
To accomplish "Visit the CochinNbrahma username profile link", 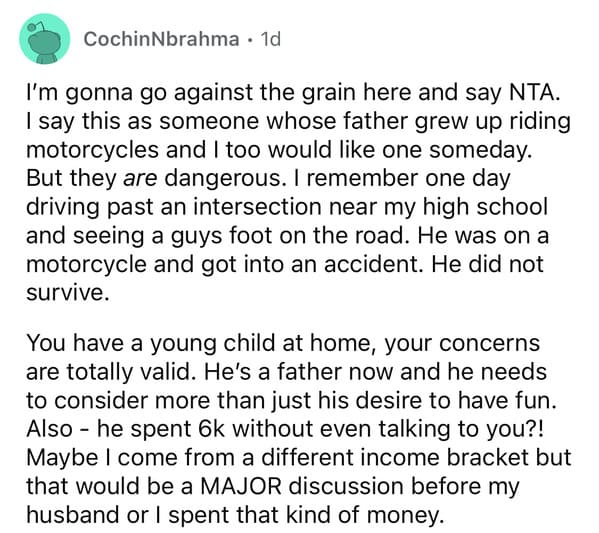I will point(162,39).
